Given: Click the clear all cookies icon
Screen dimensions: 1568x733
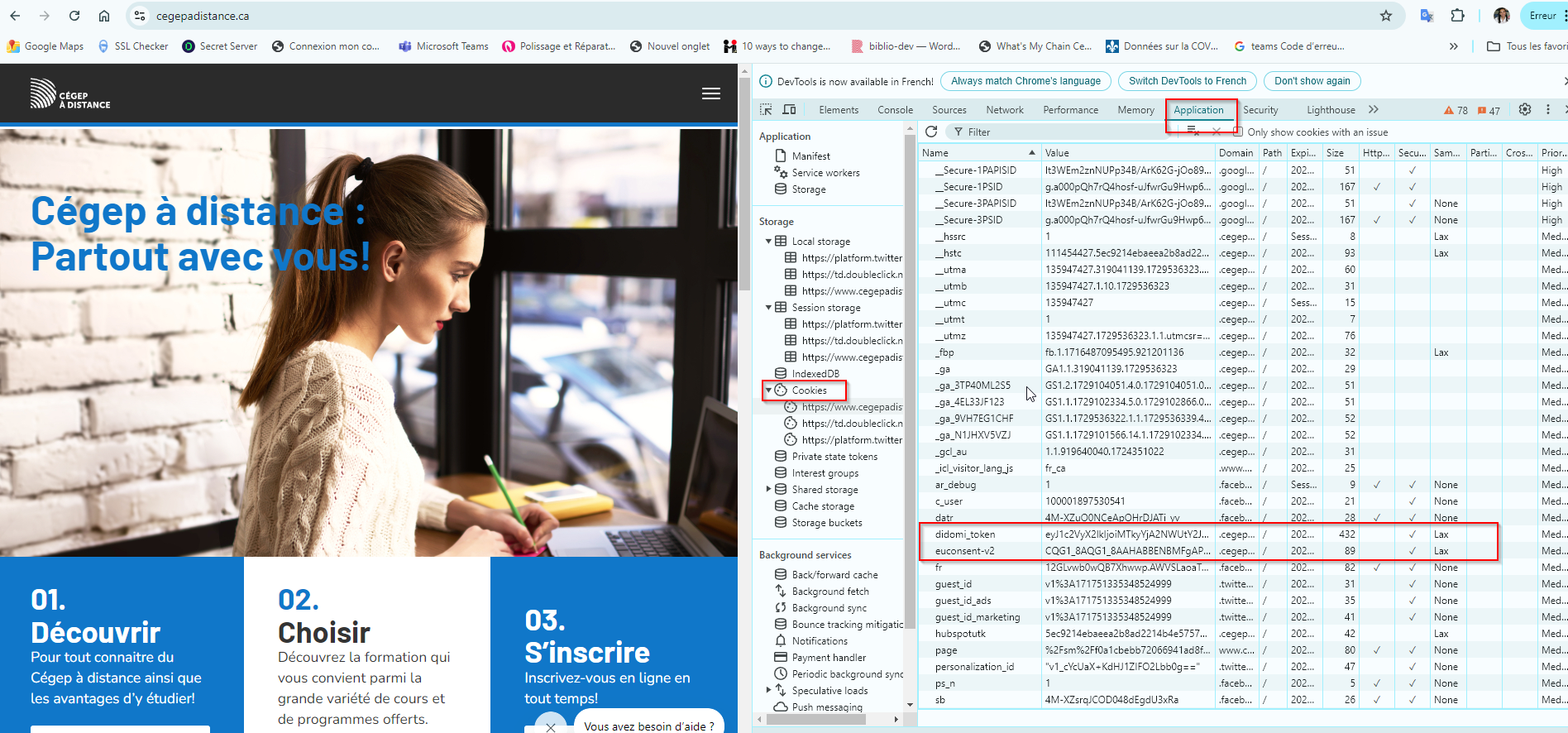Looking at the screenshot, I should click(x=1193, y=131).
